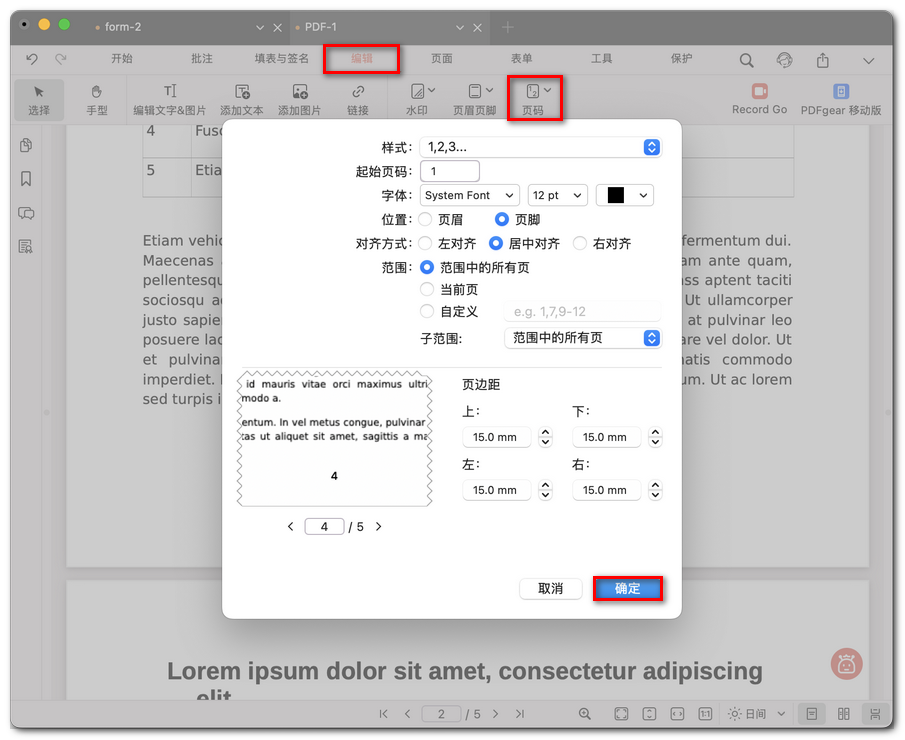
Task: Open the bookmarks sidebar panel
Action: click(x=26, y=178)
